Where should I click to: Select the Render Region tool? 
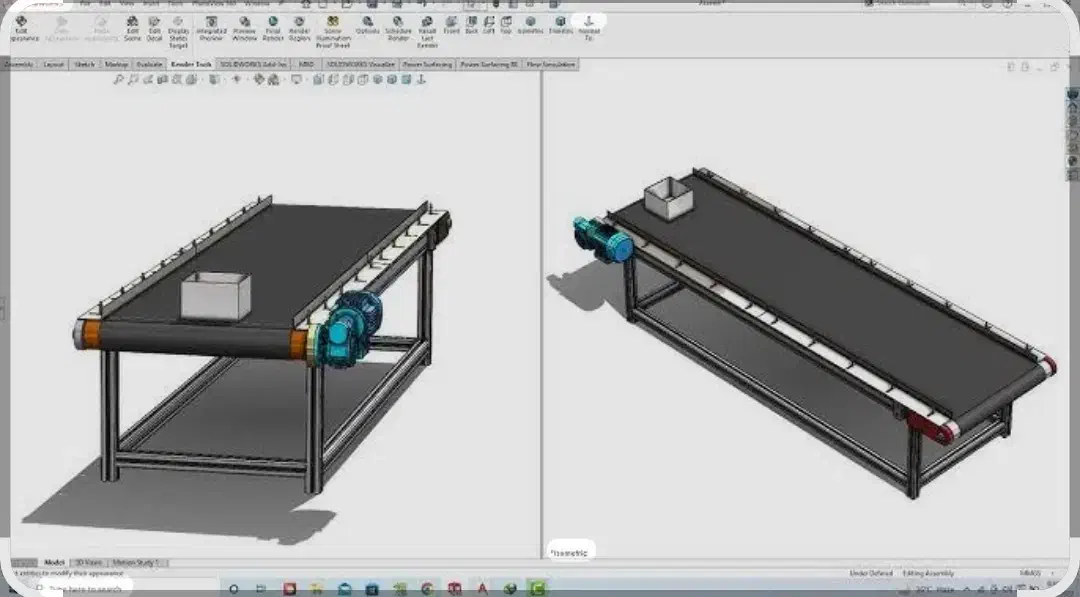coord(299,27)
